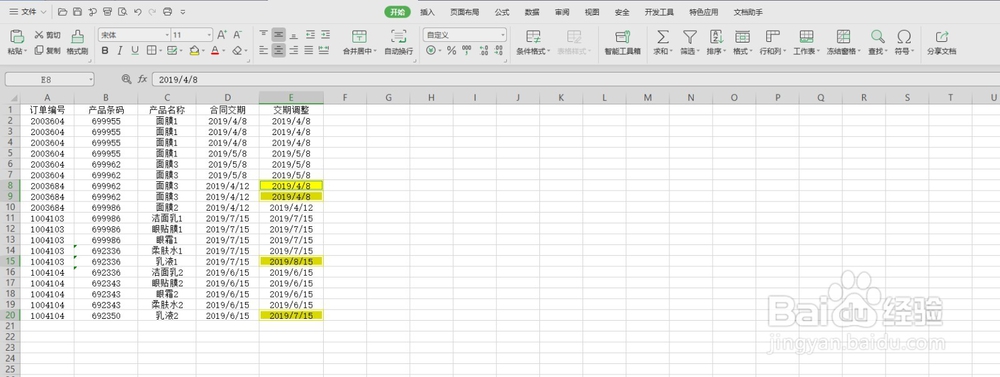Open the number format 自定义 dropdown
The image size is (1000, 377).
pyautogui.click(x=503, y=35)
